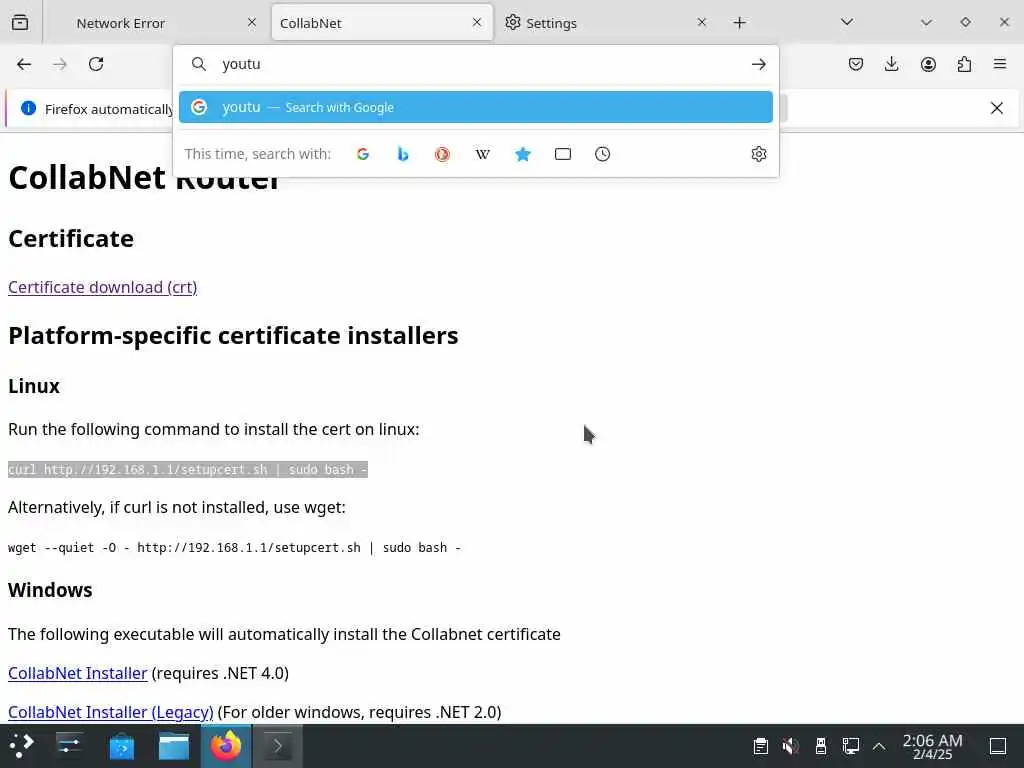
Task: Click the highlighted curl command text
Action: pyautogui.click(x=188, y=470)
